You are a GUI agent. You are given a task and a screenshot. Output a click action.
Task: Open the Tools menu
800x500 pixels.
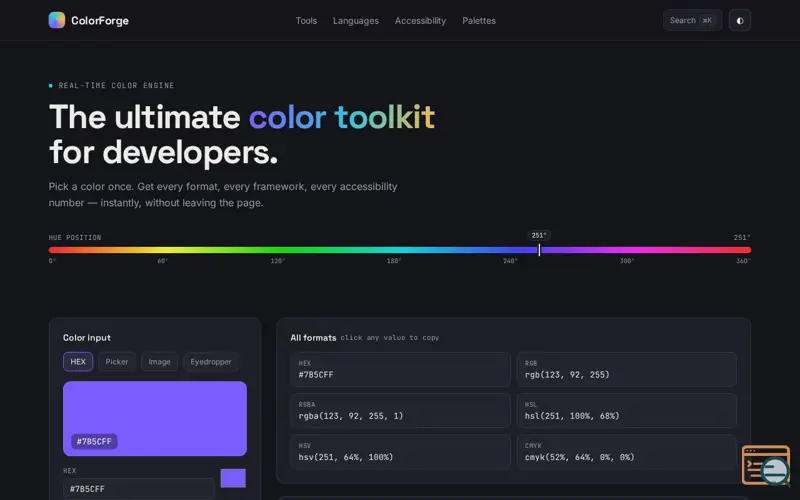306,21
